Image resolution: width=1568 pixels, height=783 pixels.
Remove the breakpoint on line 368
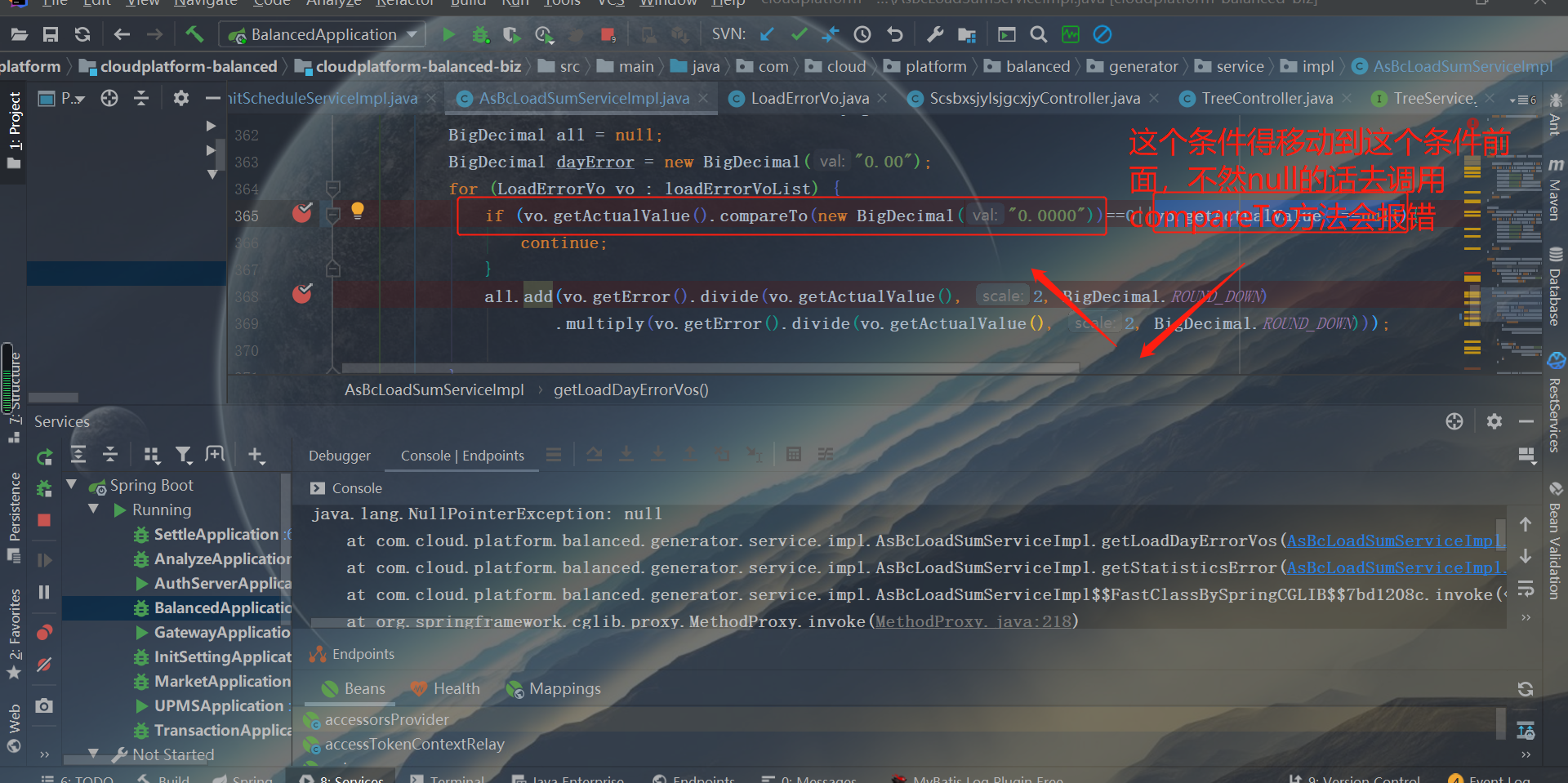pos(302,293)
